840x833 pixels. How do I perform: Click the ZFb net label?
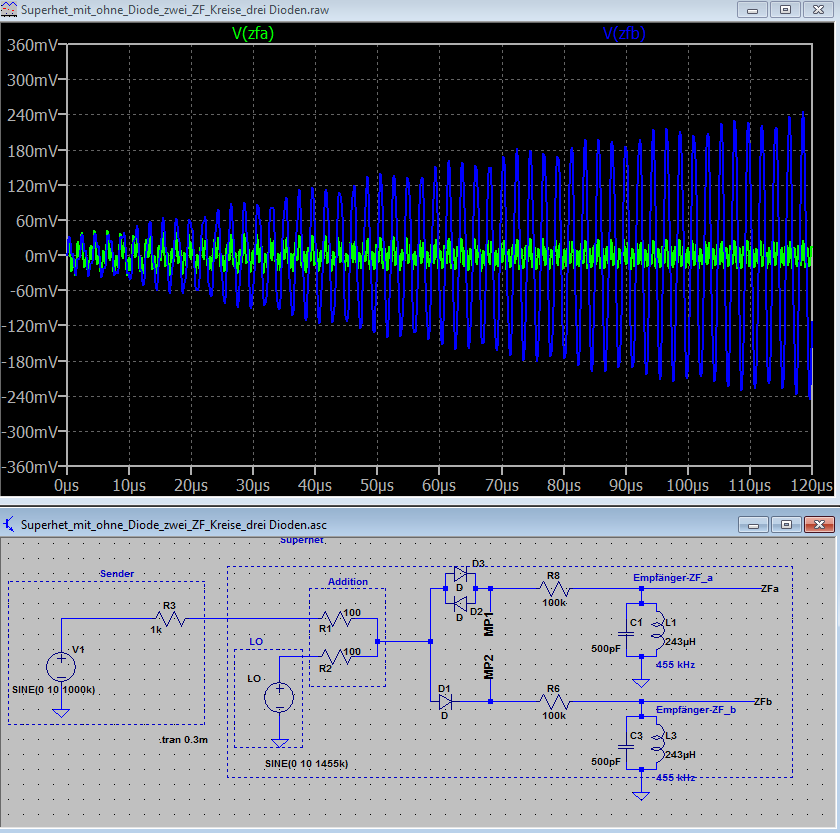(x=763, y=702)
